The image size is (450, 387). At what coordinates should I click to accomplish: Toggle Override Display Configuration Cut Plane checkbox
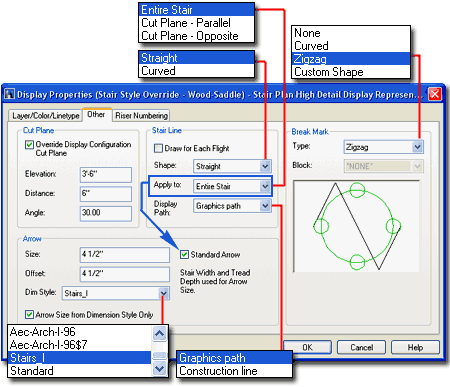pos(29,145)
